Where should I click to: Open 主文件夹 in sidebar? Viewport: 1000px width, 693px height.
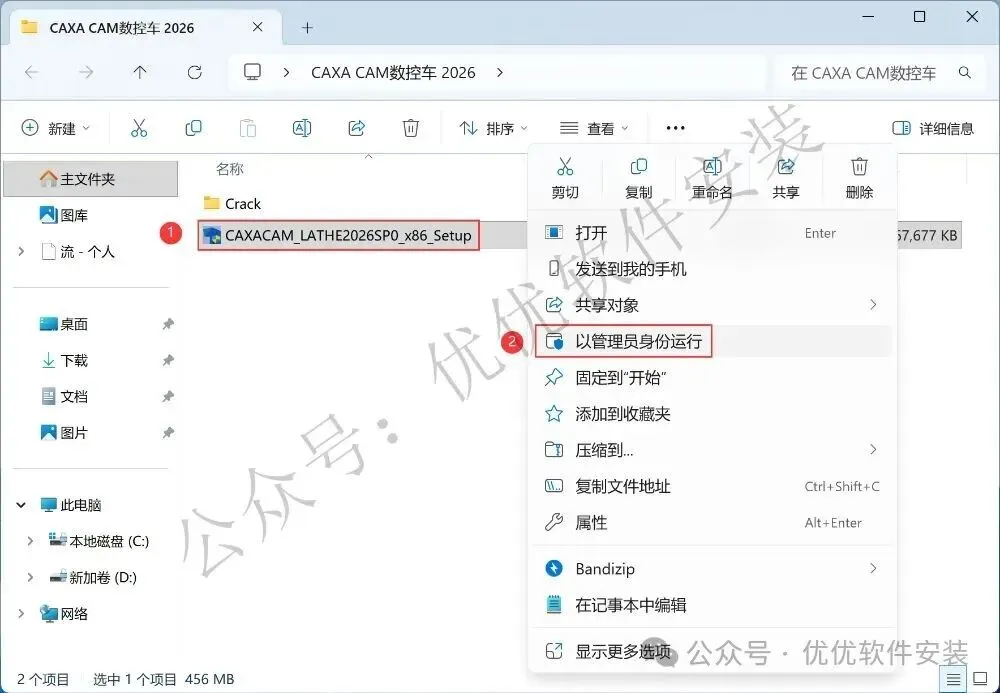[91, 179]
